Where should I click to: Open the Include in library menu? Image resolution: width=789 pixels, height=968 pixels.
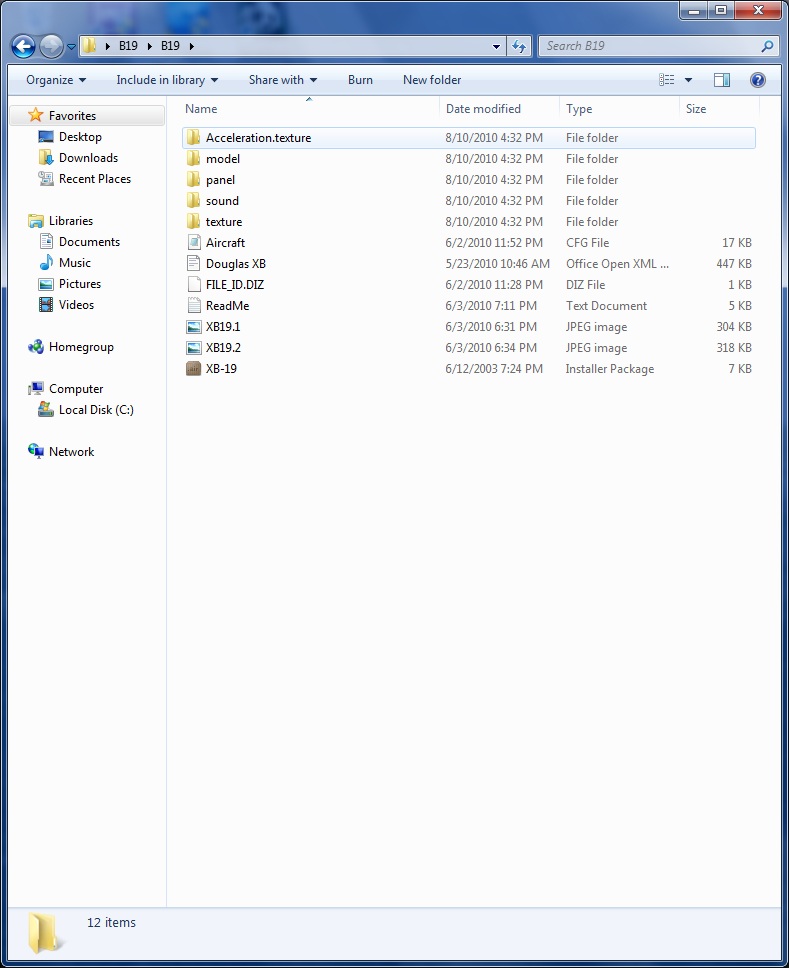click(166, 80)
